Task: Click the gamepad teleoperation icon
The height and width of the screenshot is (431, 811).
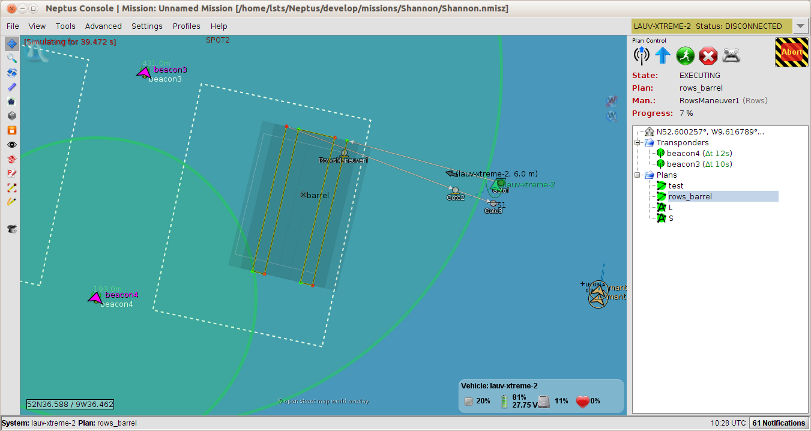Action: (x=732, y=57)
